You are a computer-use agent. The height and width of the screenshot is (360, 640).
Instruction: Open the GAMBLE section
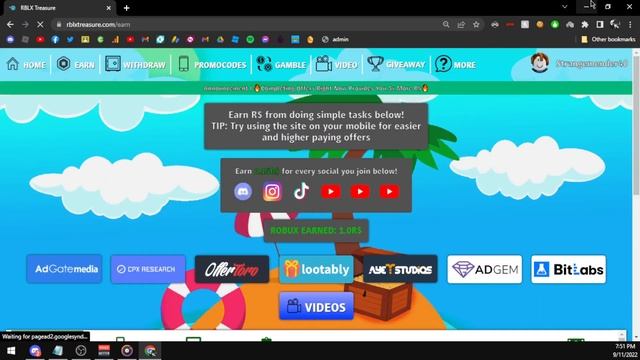tap(281, 64)
